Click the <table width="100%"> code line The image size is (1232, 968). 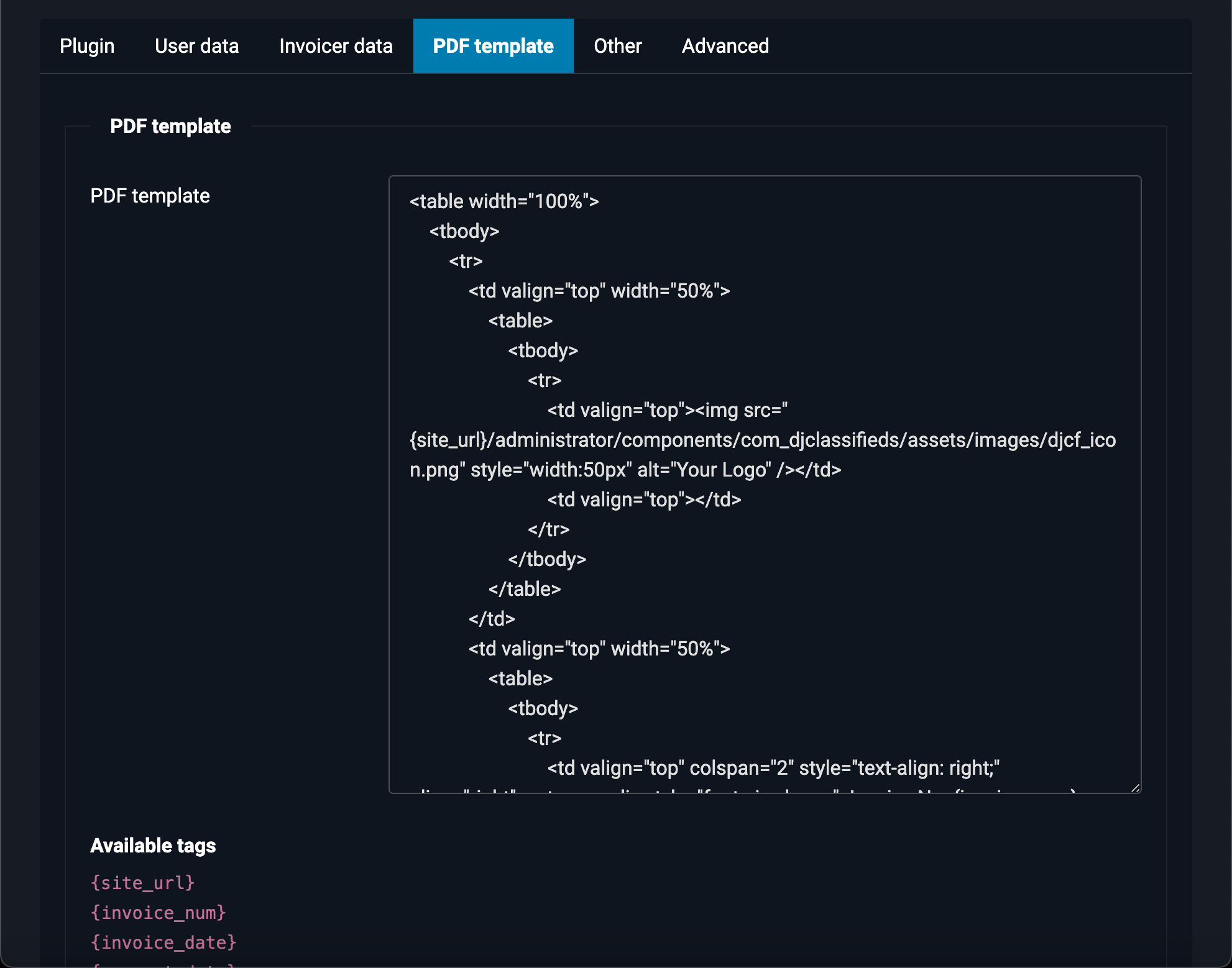[504, 201]
